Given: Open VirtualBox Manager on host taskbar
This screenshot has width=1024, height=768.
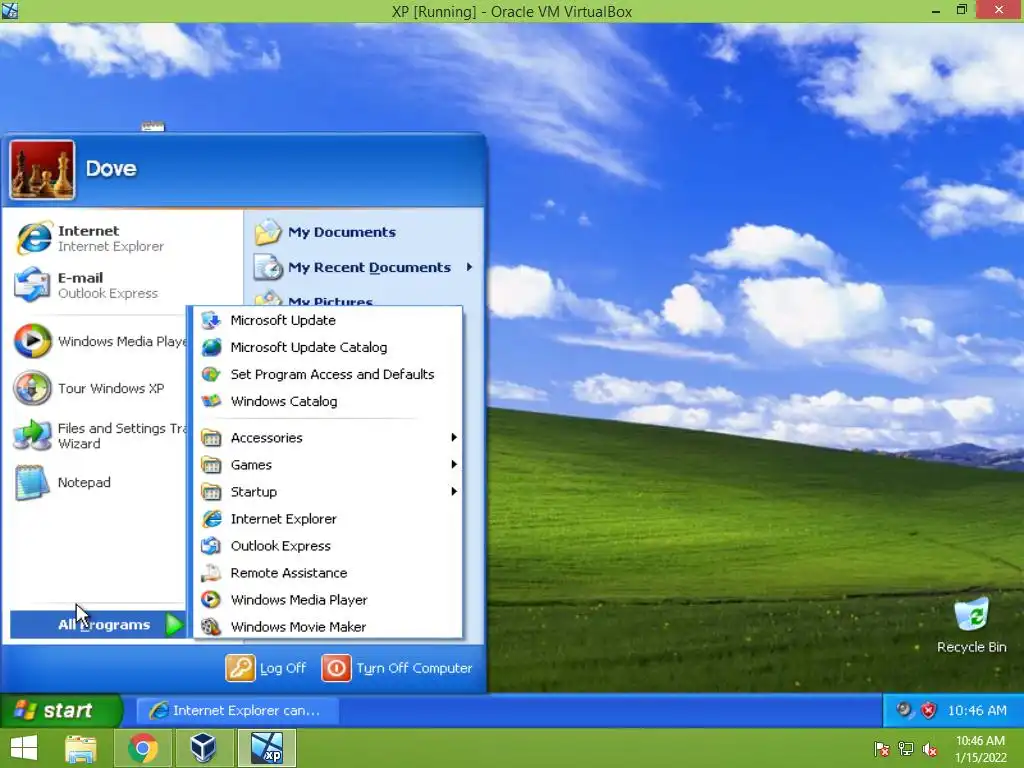Looking at the screenshot, I should [x=203, y=748].
